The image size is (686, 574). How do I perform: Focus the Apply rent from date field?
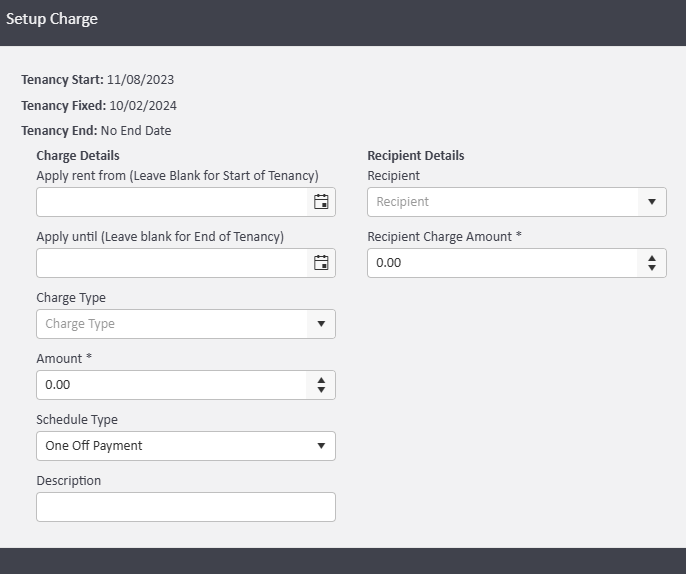[x=170, y=202]
